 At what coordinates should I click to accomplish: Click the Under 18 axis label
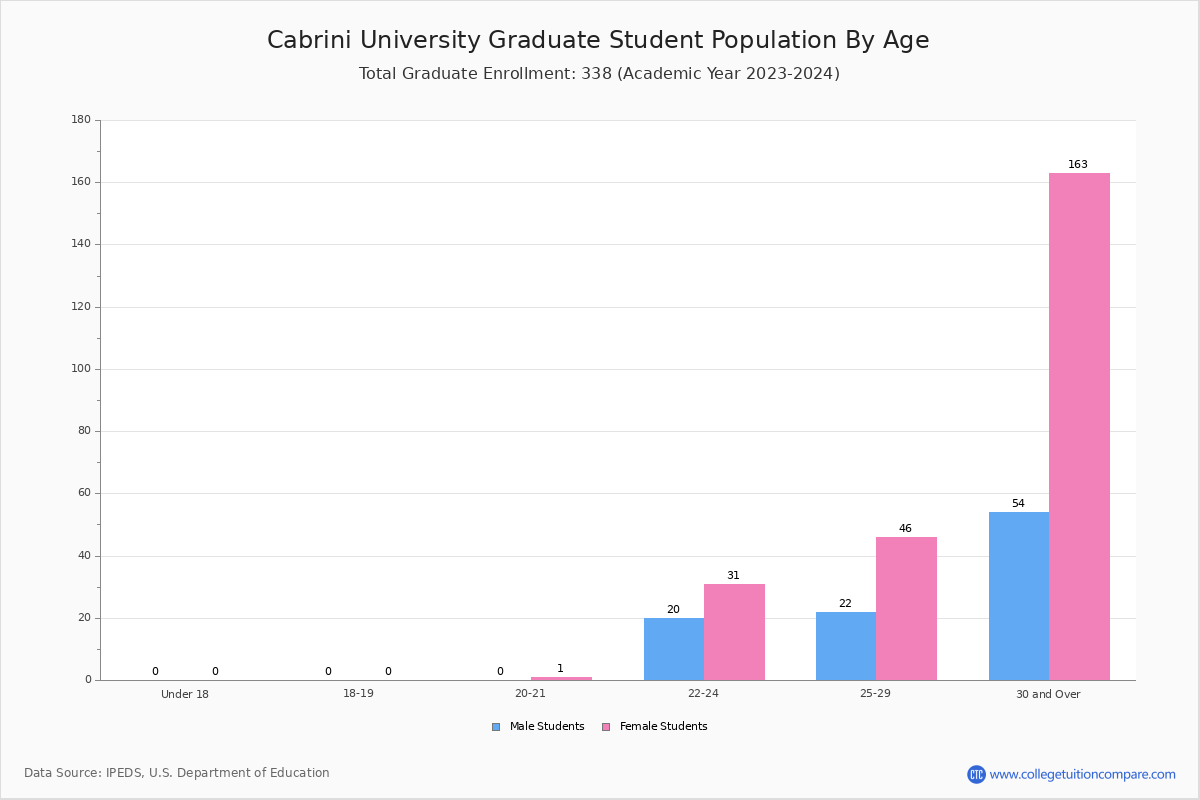(x=185, y=694)
